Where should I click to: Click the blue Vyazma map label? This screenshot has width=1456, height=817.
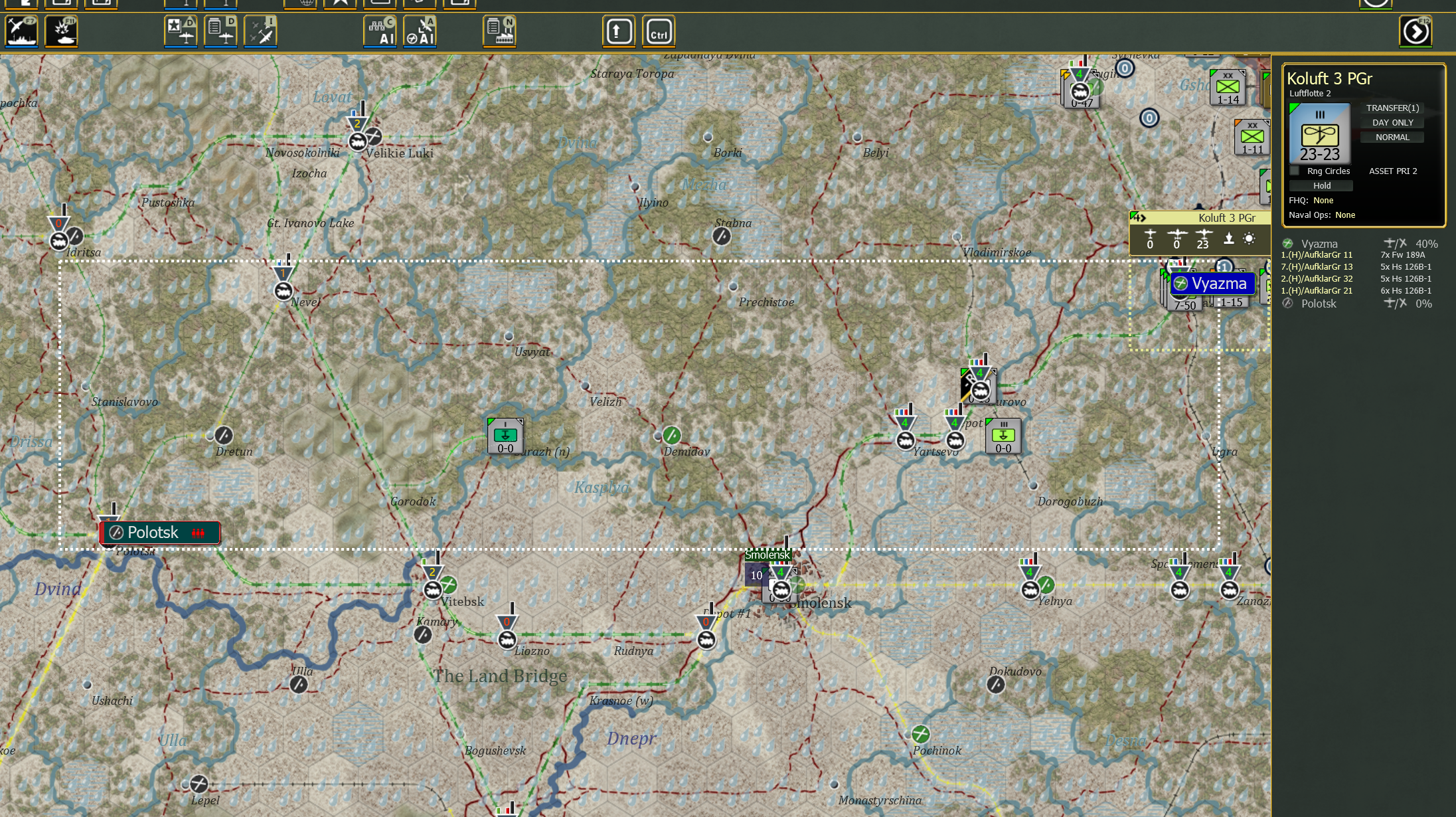tap(1212, 284)
